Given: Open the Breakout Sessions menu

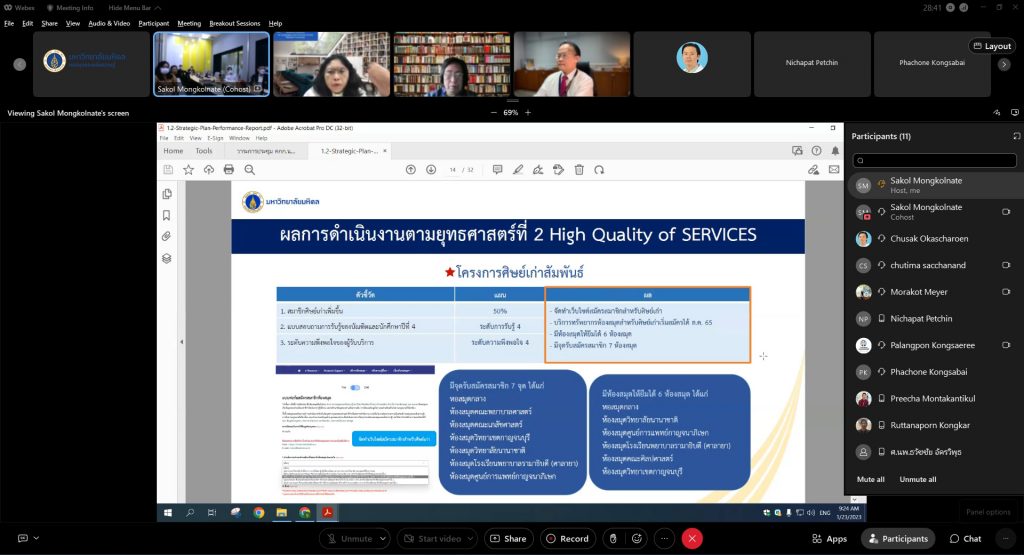Looking at the screenshot, I should (x=235, y=23).
